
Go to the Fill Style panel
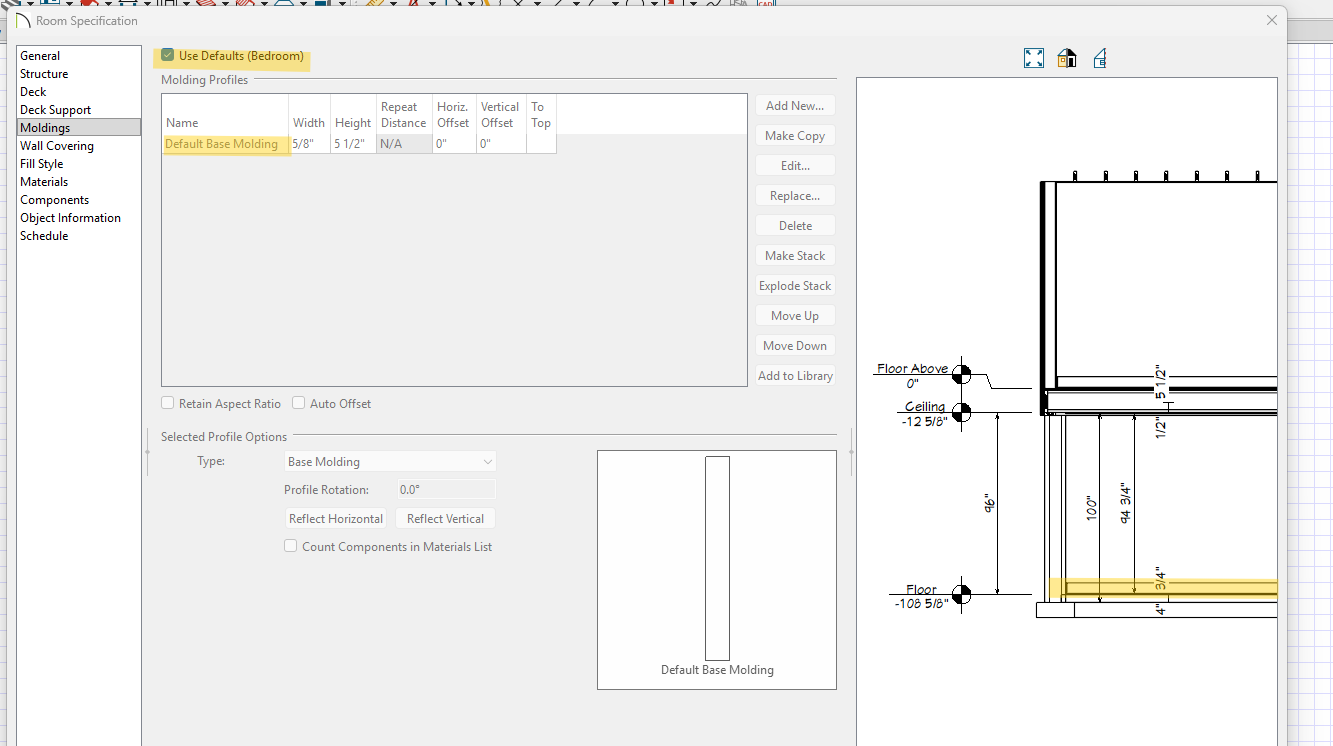tap(42, 164)
